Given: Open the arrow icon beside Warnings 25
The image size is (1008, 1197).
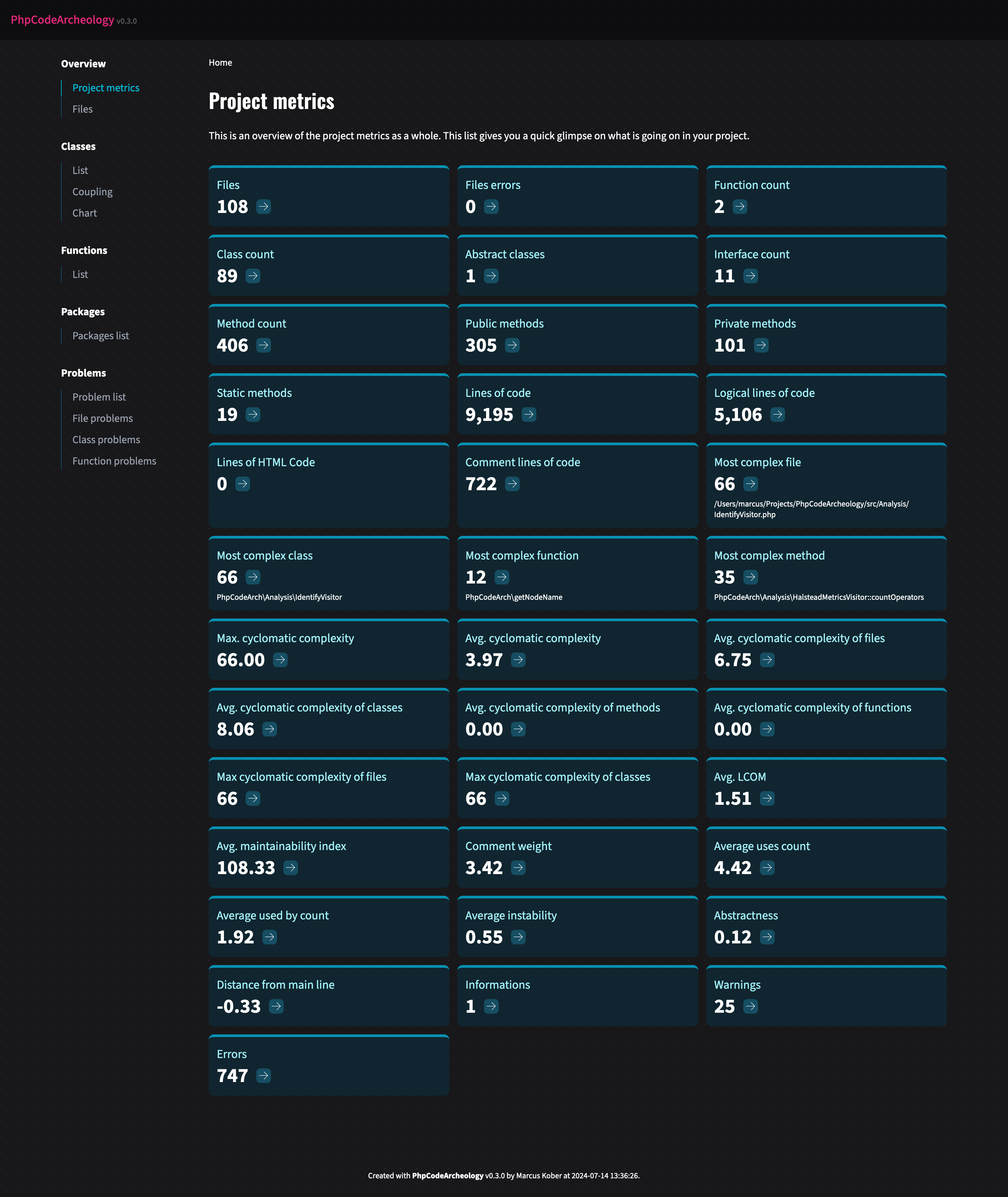Looking at the screenshot, I should pyautogui.click(x=750, y=1006).
